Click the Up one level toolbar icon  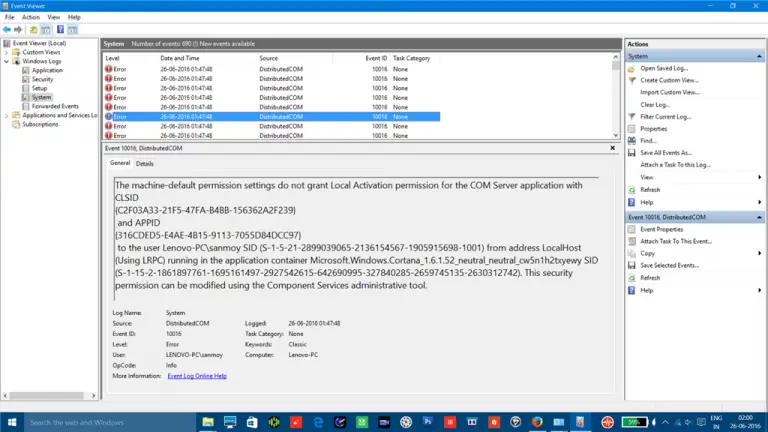(x=33, y=30)
